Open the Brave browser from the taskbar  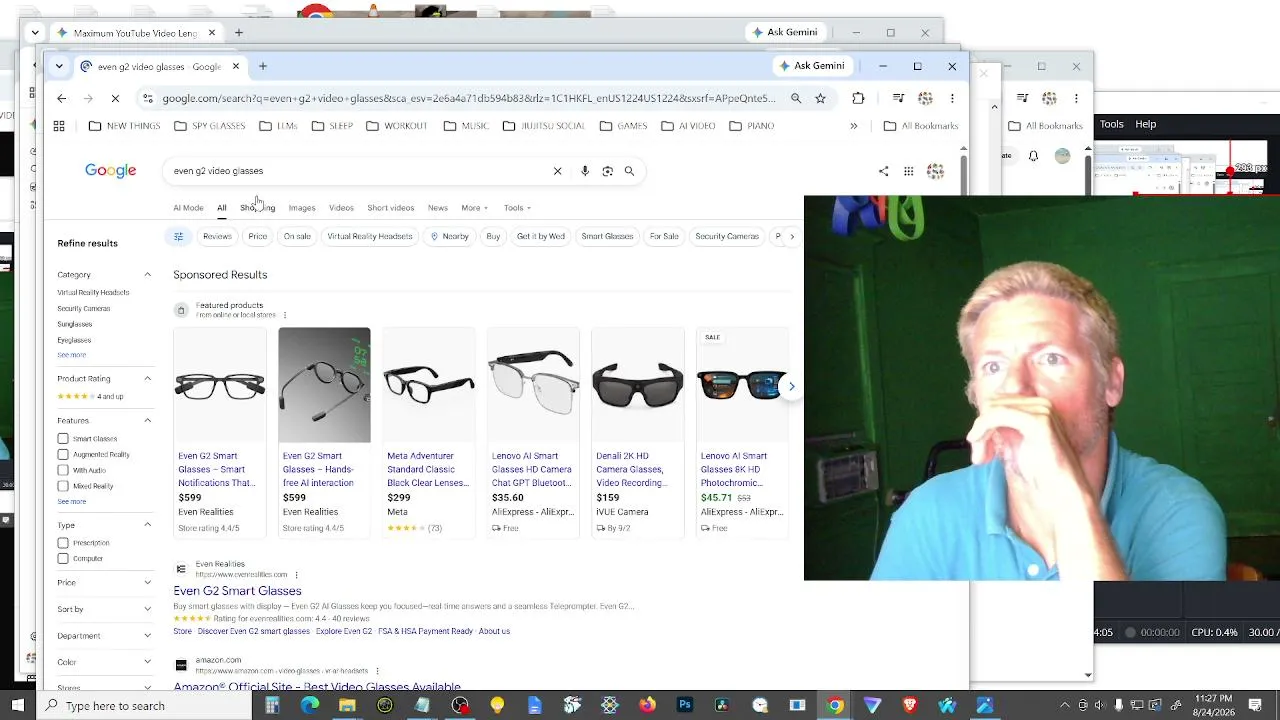(909, 705)
